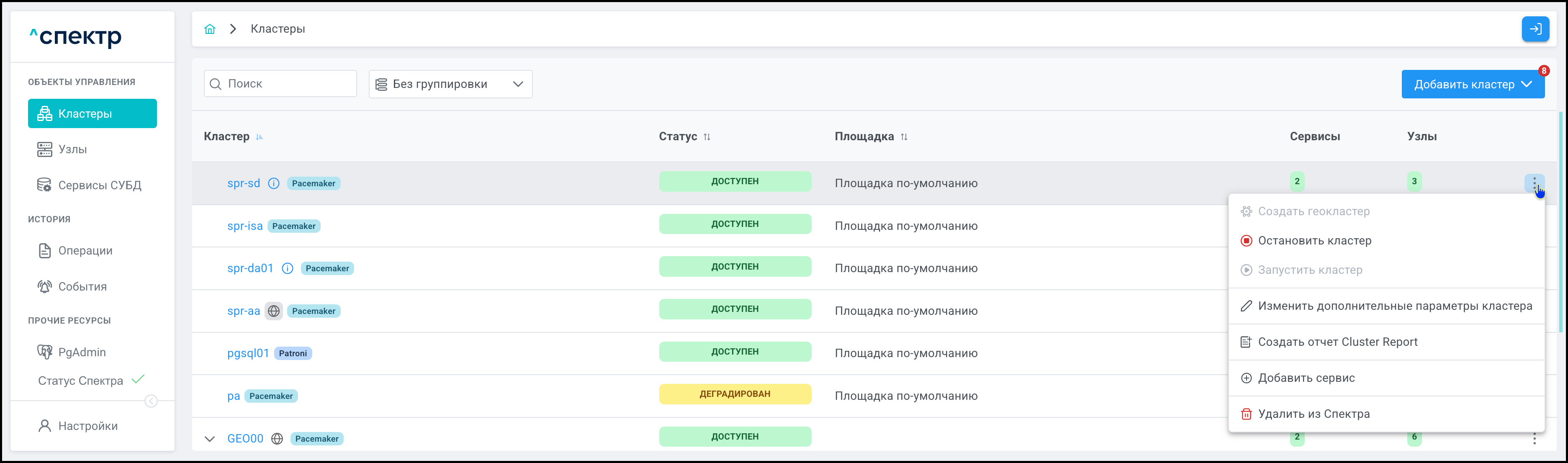Click info icon beside spr-da01
The height and width of the screenshot is (463, 1568).
pyautogui.click(x=287, y=268)
